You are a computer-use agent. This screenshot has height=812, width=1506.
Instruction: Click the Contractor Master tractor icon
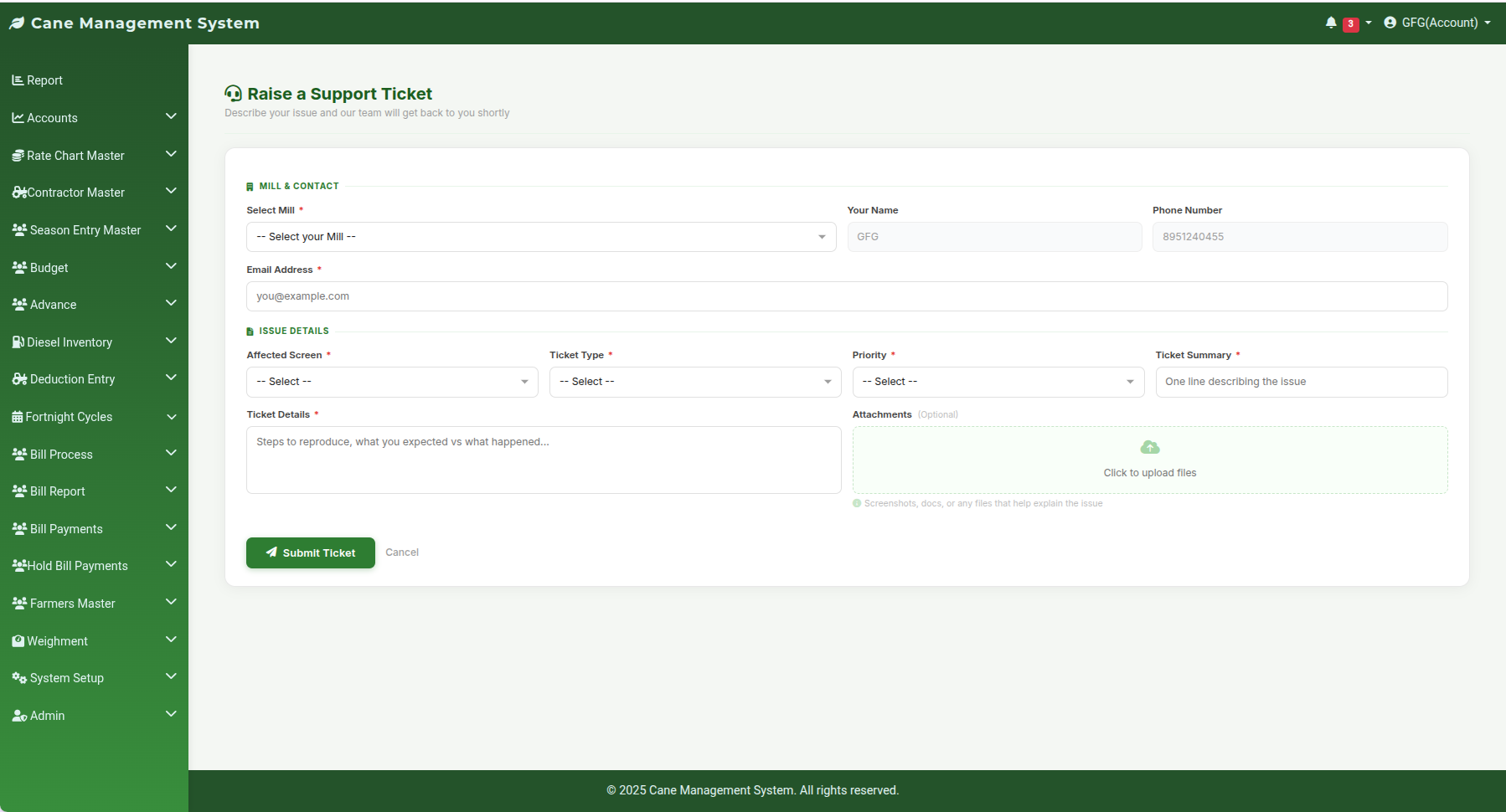coord(19,193)
